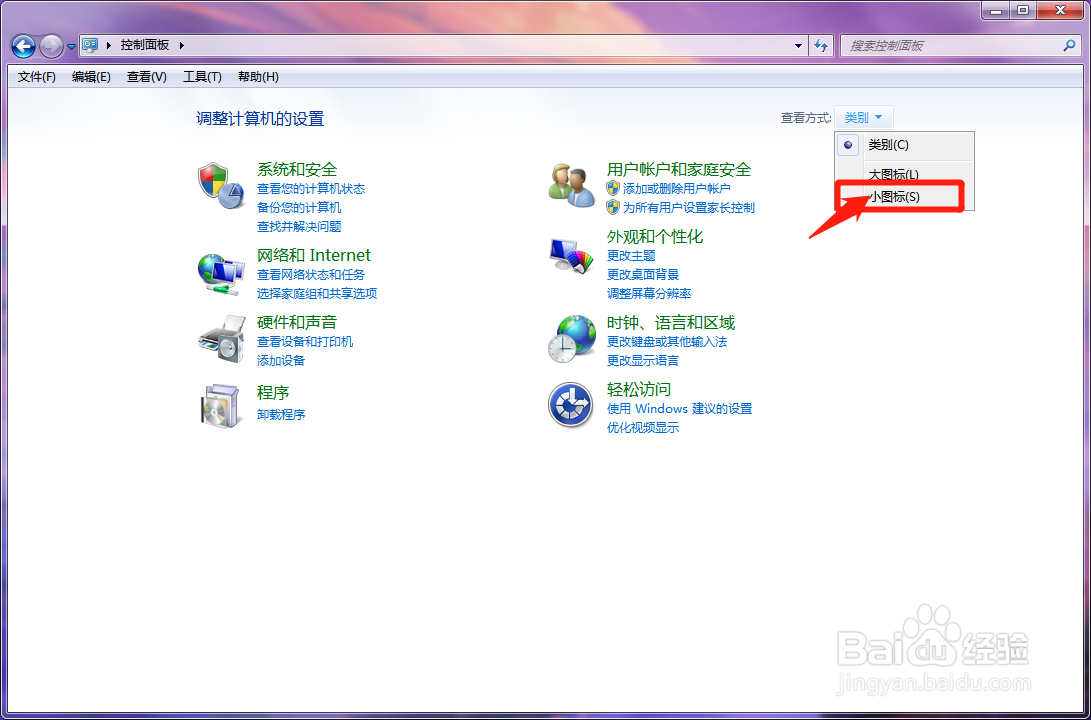Open 时钟、语言和区域 category heading
This screenshot has width=1091, height=720.
[671, 323]
